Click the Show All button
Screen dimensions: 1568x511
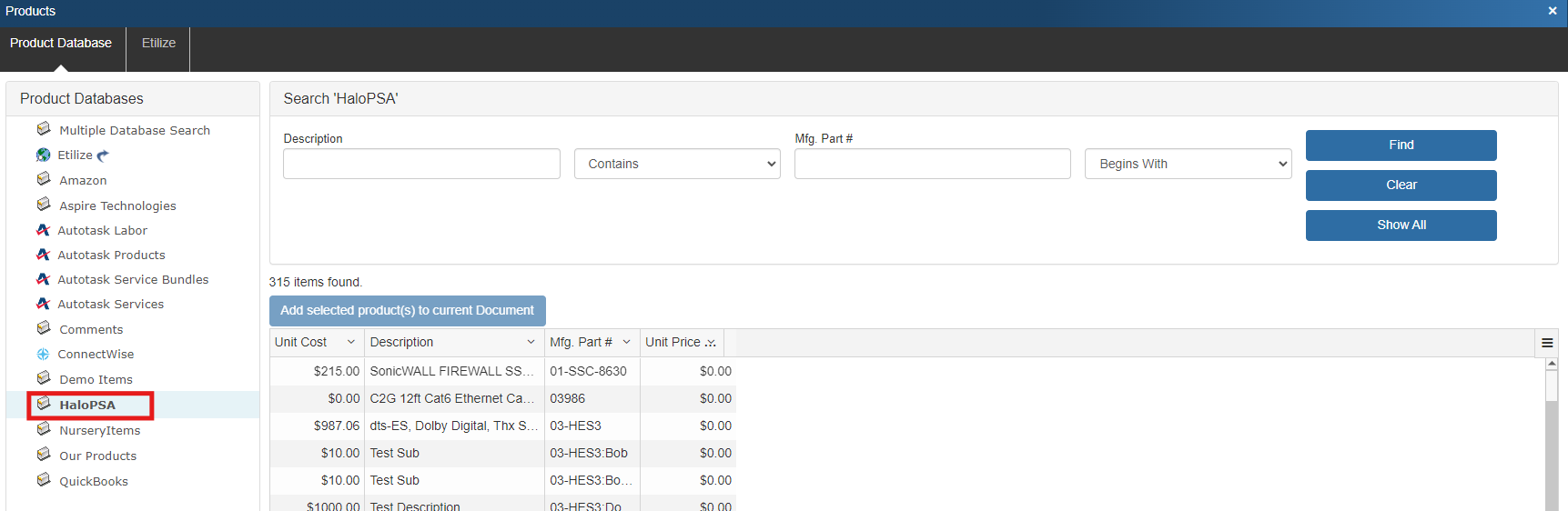tap(1401, 225)
